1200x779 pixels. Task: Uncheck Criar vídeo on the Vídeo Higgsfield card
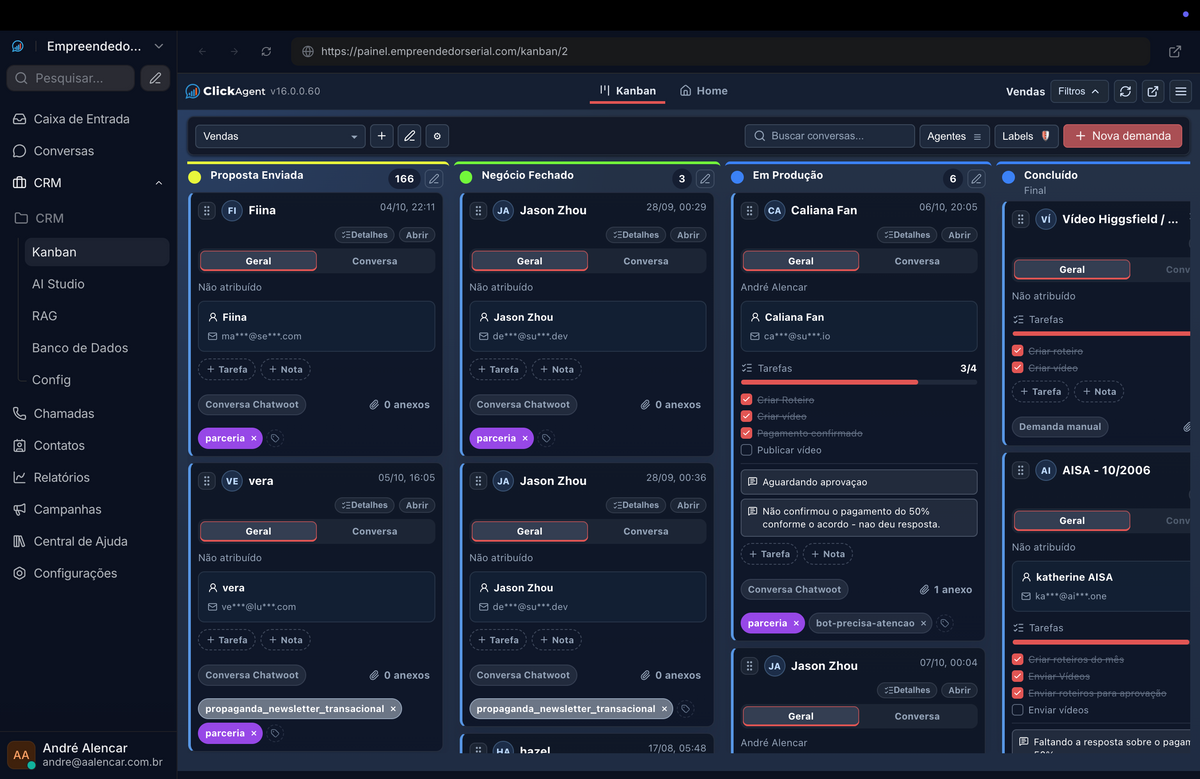tap(1017, 368)
